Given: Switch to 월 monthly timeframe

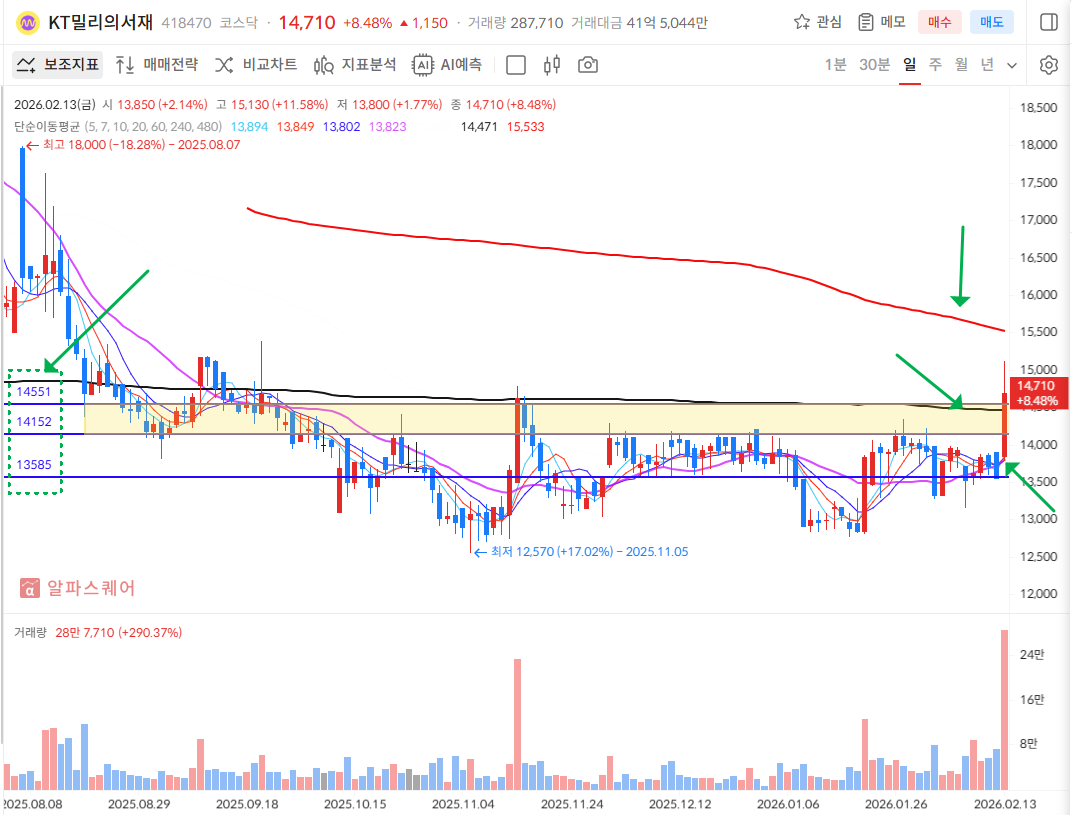Looking at the screenshot, I should coord(961,65).
